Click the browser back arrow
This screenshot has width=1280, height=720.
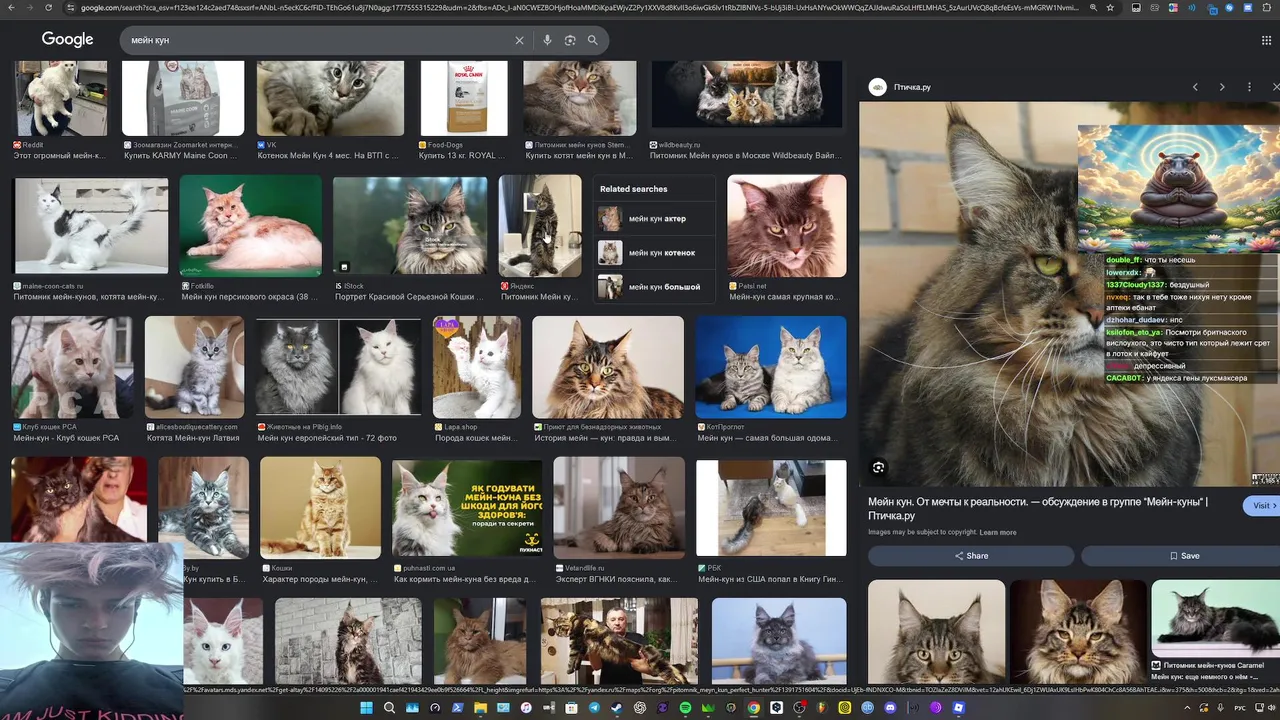[11, 7]
